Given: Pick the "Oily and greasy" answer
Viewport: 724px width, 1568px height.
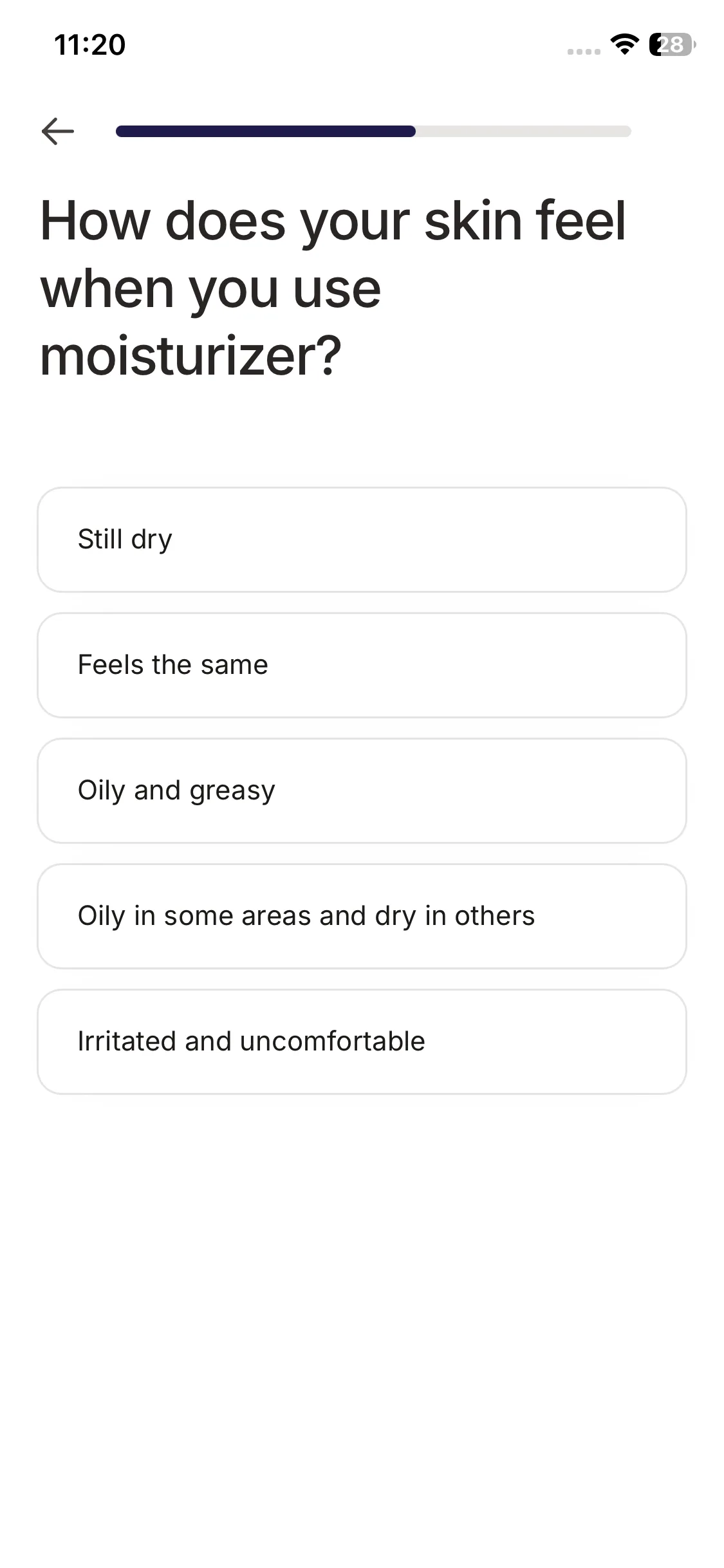Looking at the screenshot, I should [x=362, y=790].
